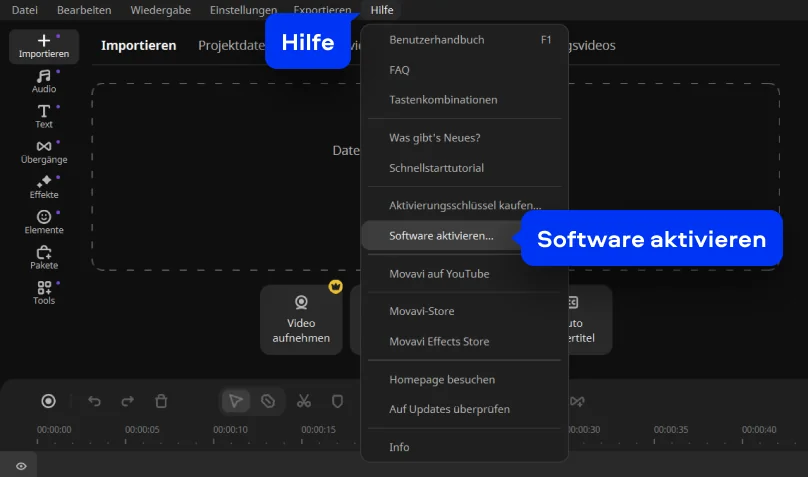Expand the Einstellungen menu
Image resolution: width=808 pixels, height=477 pixels.
tap(243, 10)
